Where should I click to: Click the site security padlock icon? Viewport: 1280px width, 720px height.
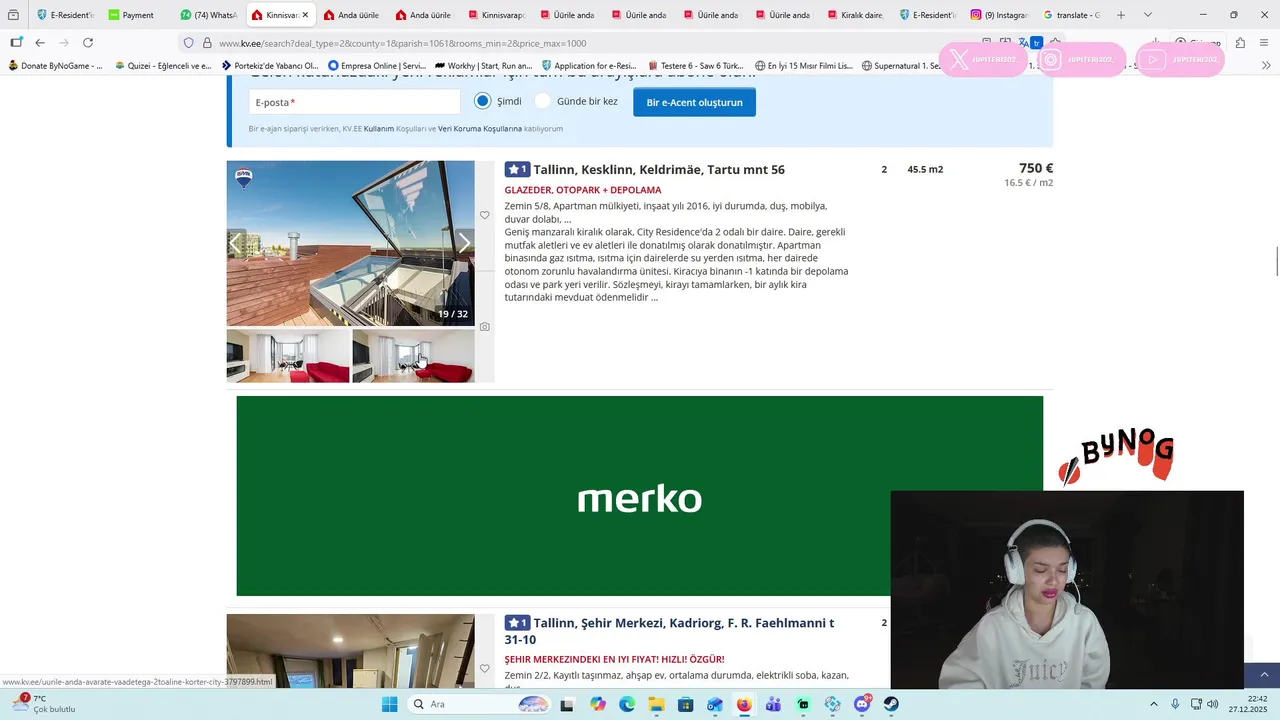[x=207, y=43]
